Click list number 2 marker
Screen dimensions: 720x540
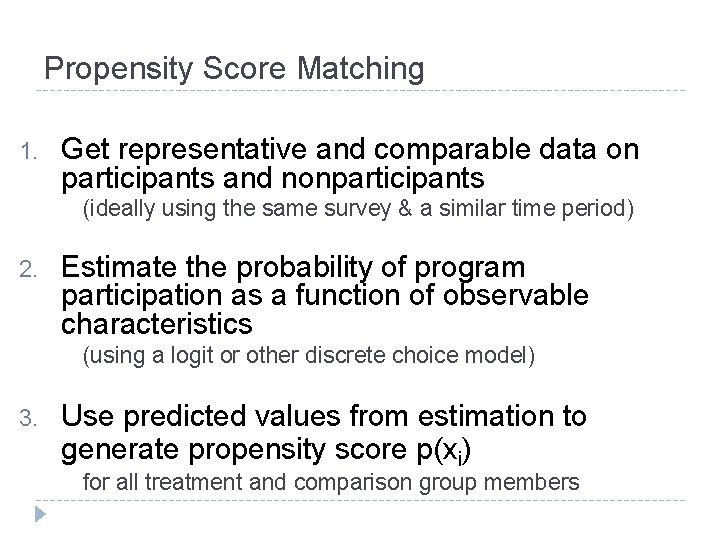(x=28, y=269)
